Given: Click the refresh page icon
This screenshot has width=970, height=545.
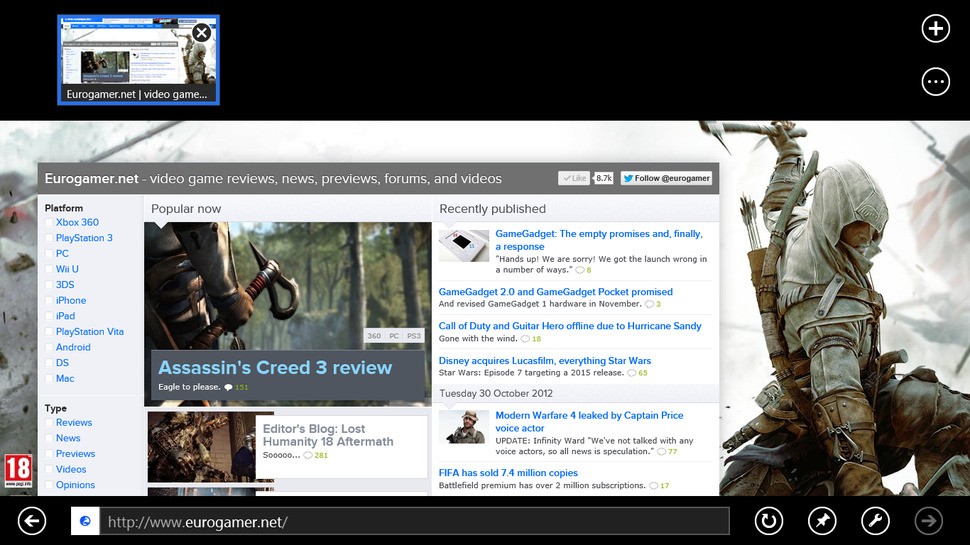Looking at the screenshot, I should point(768,521).
